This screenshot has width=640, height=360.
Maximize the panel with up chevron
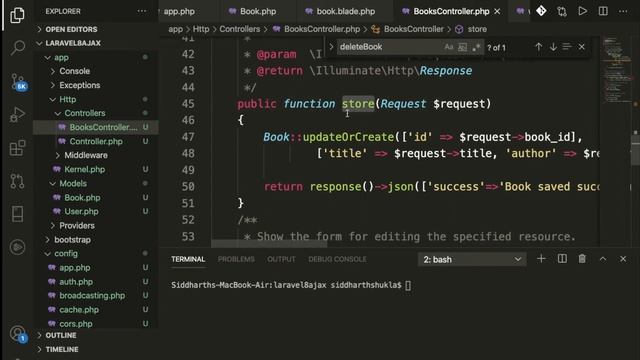tap(602, 259)
